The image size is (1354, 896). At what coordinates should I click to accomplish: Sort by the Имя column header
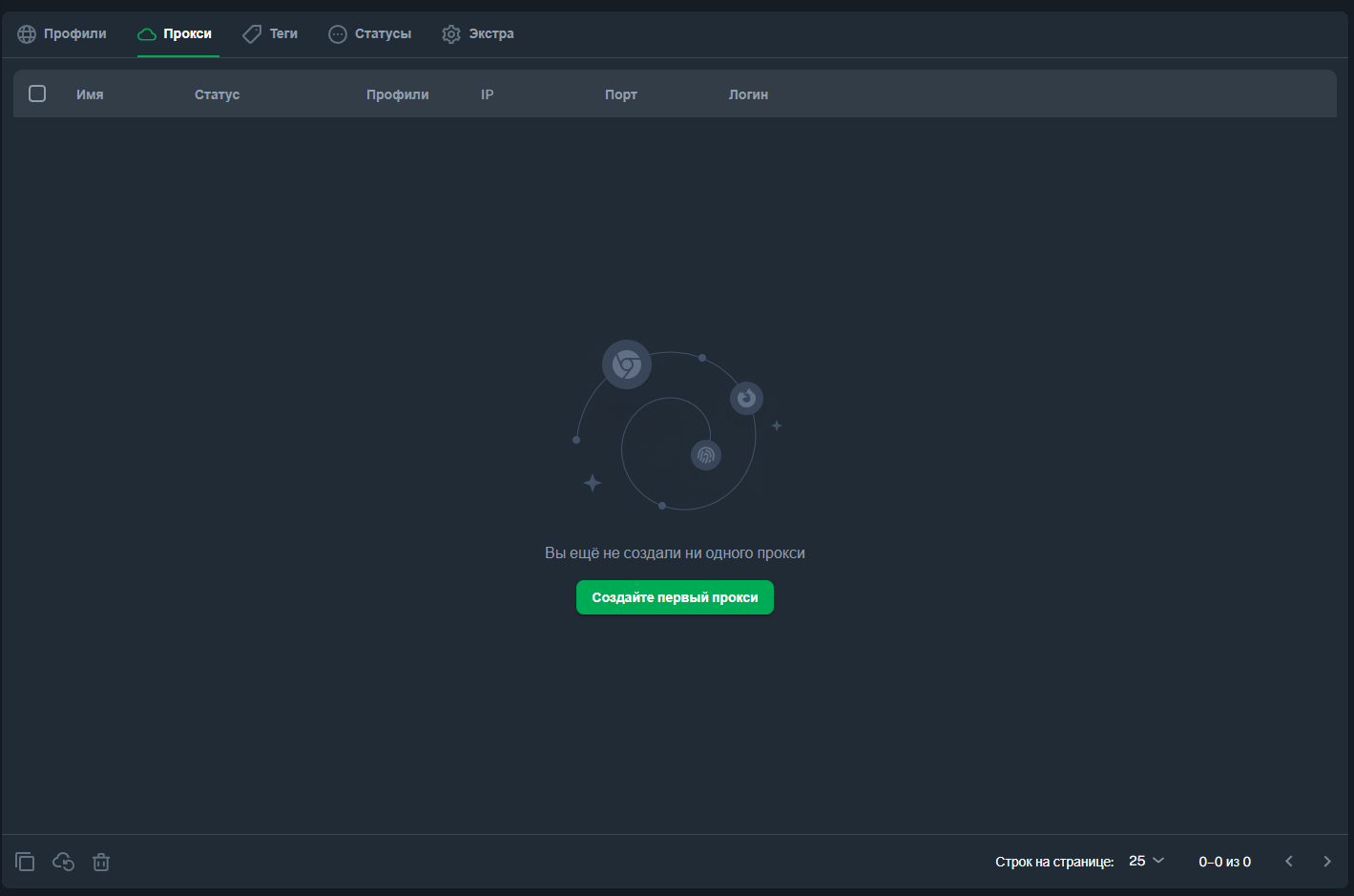tap(90, 94)
